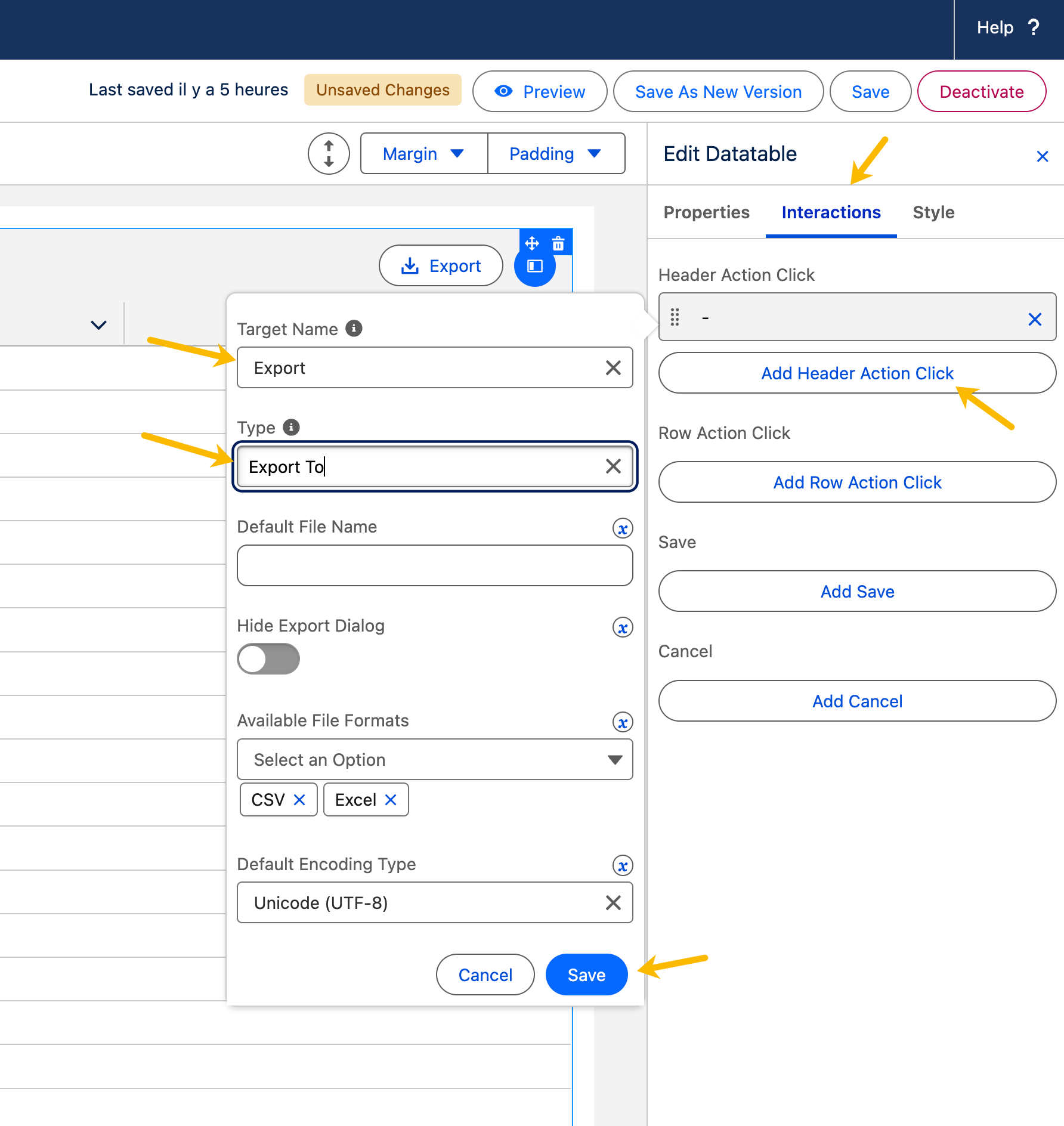This screenshot has width=1064, height=1126.
Task: Click the Help question mark icon
Action: pyautogui.click(x=1034, y=27)
